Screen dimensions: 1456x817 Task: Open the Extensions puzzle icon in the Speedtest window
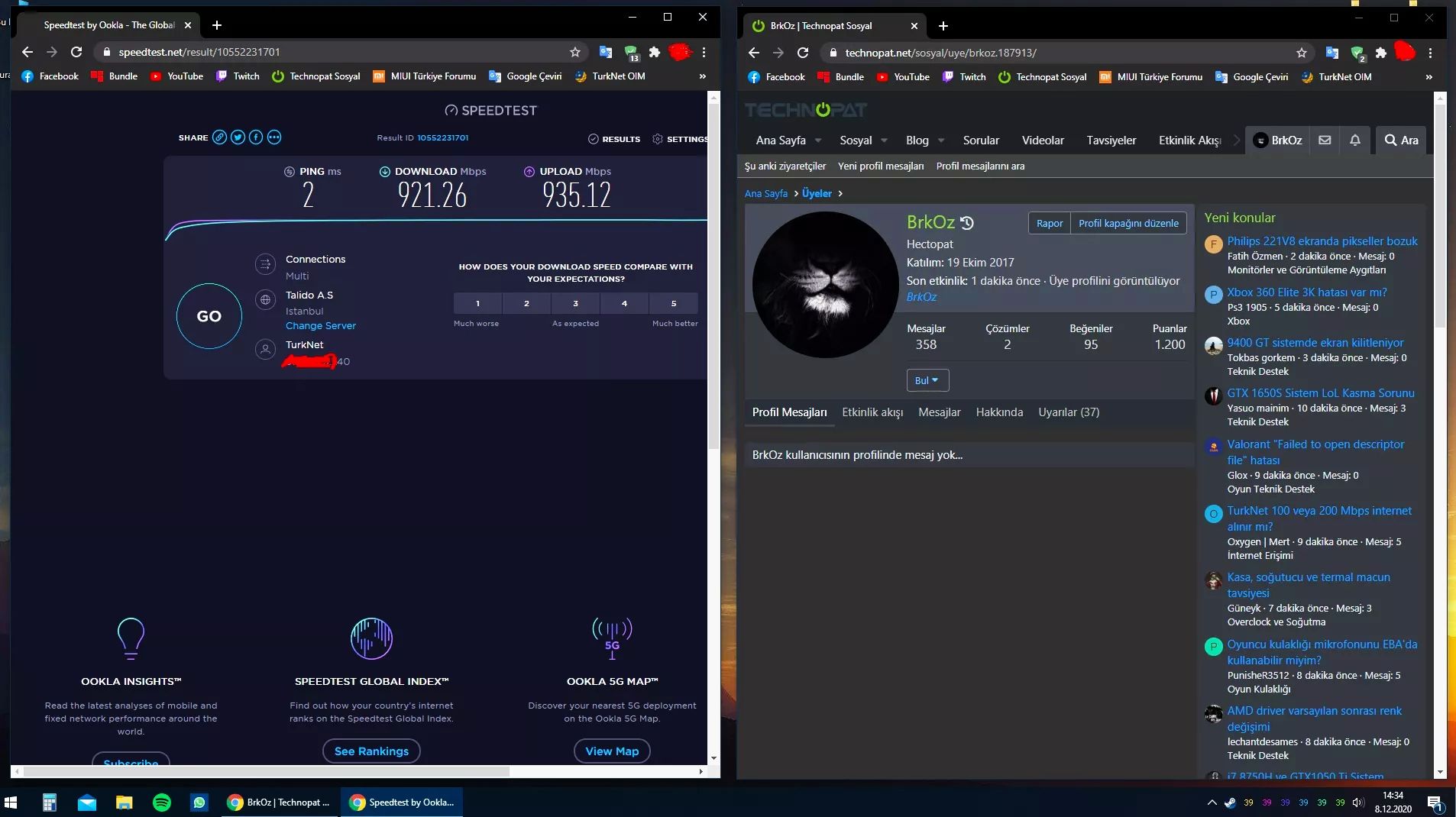click(655, 52)
